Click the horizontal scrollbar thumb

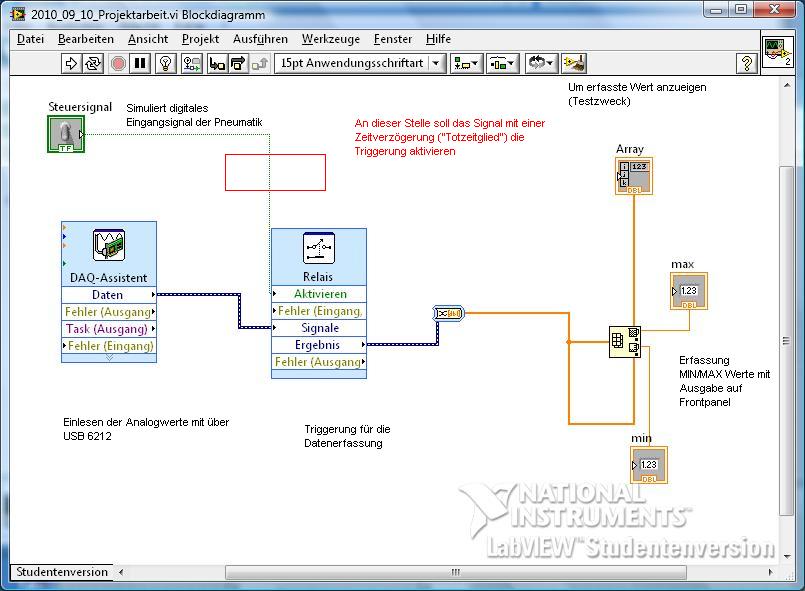[456, 572]
